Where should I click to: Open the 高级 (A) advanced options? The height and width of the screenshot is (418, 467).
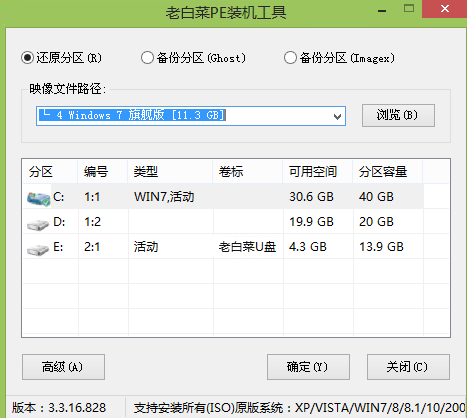pyautogui.click(x=63, y=367)
